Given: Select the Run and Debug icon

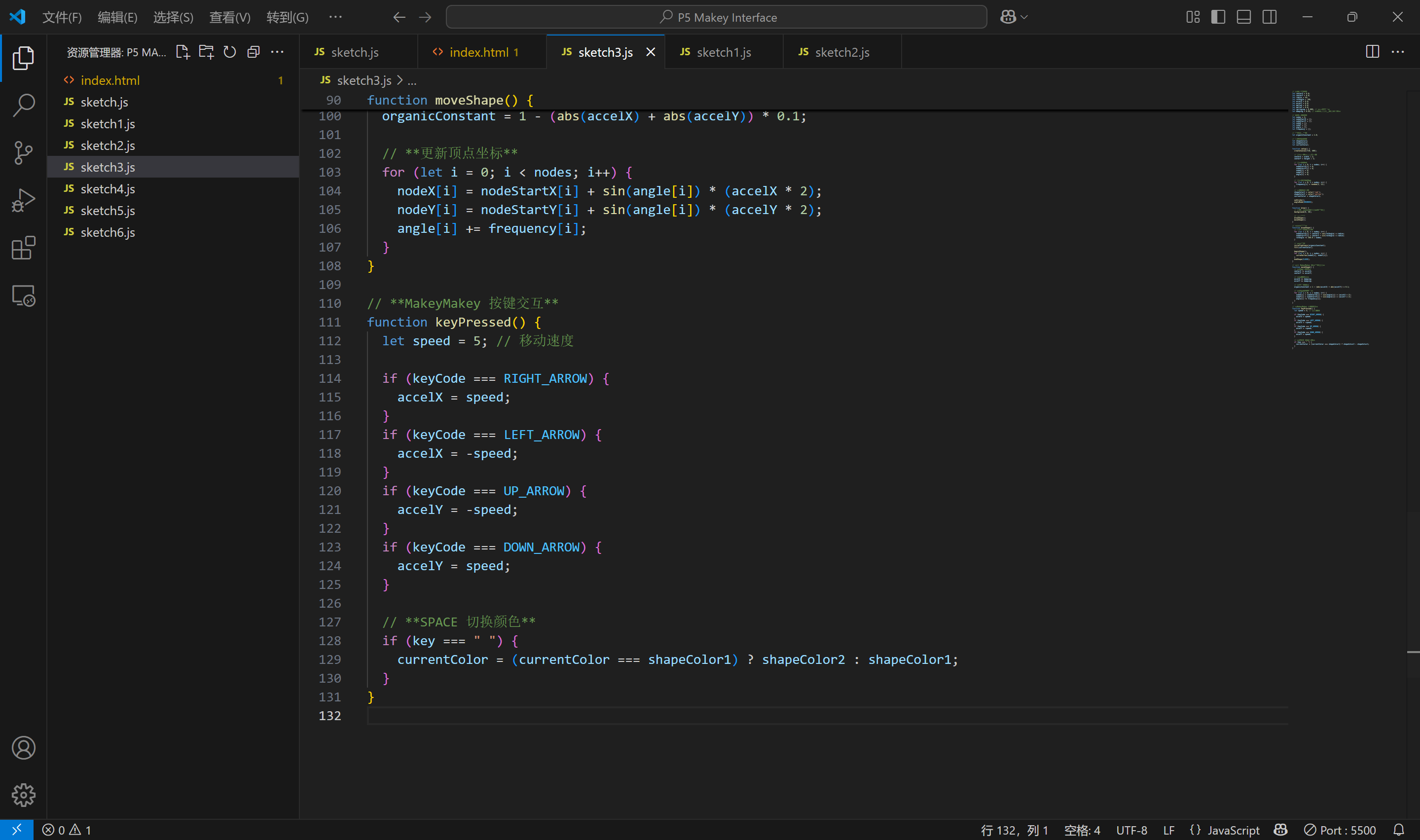Looking at the screenshot, I should coord(23,200).
